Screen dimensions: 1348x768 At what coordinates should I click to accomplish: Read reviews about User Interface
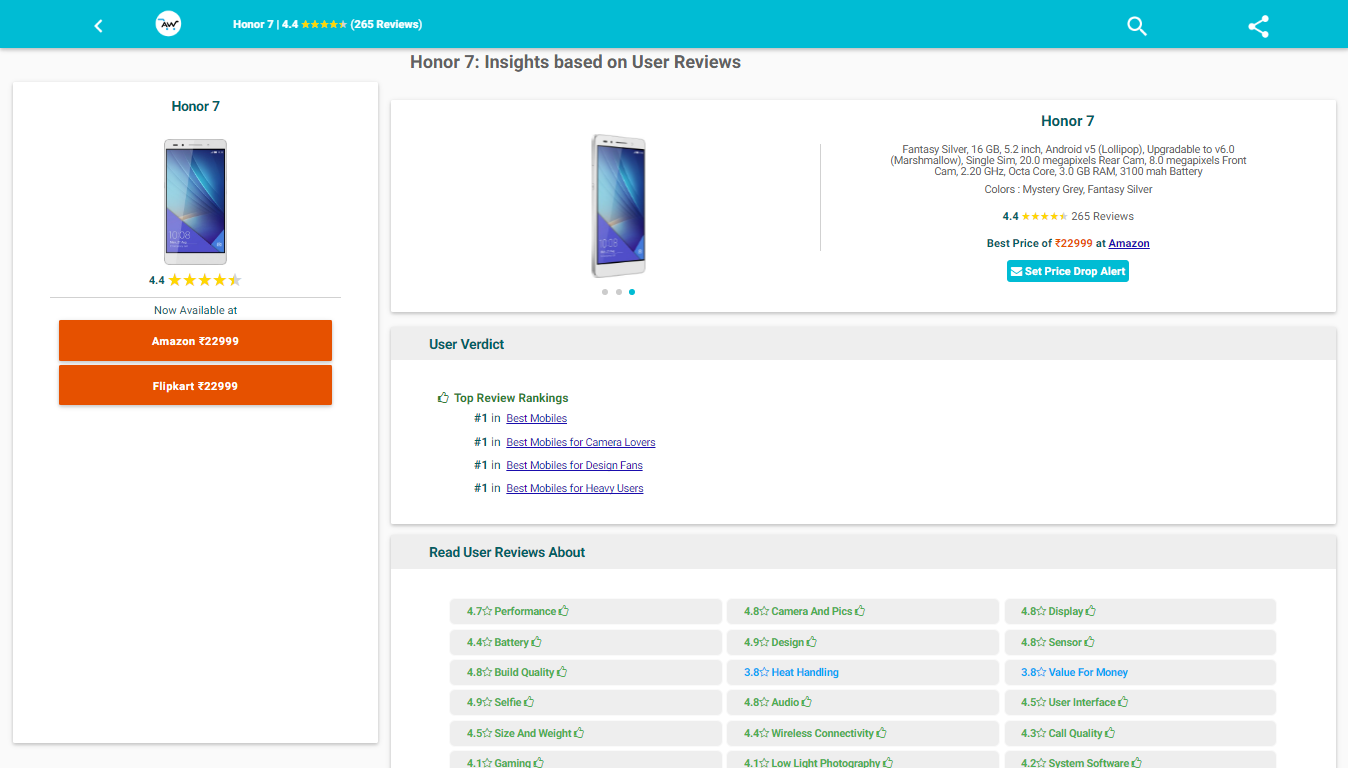pyautogui.click(x=1140, y=702)
